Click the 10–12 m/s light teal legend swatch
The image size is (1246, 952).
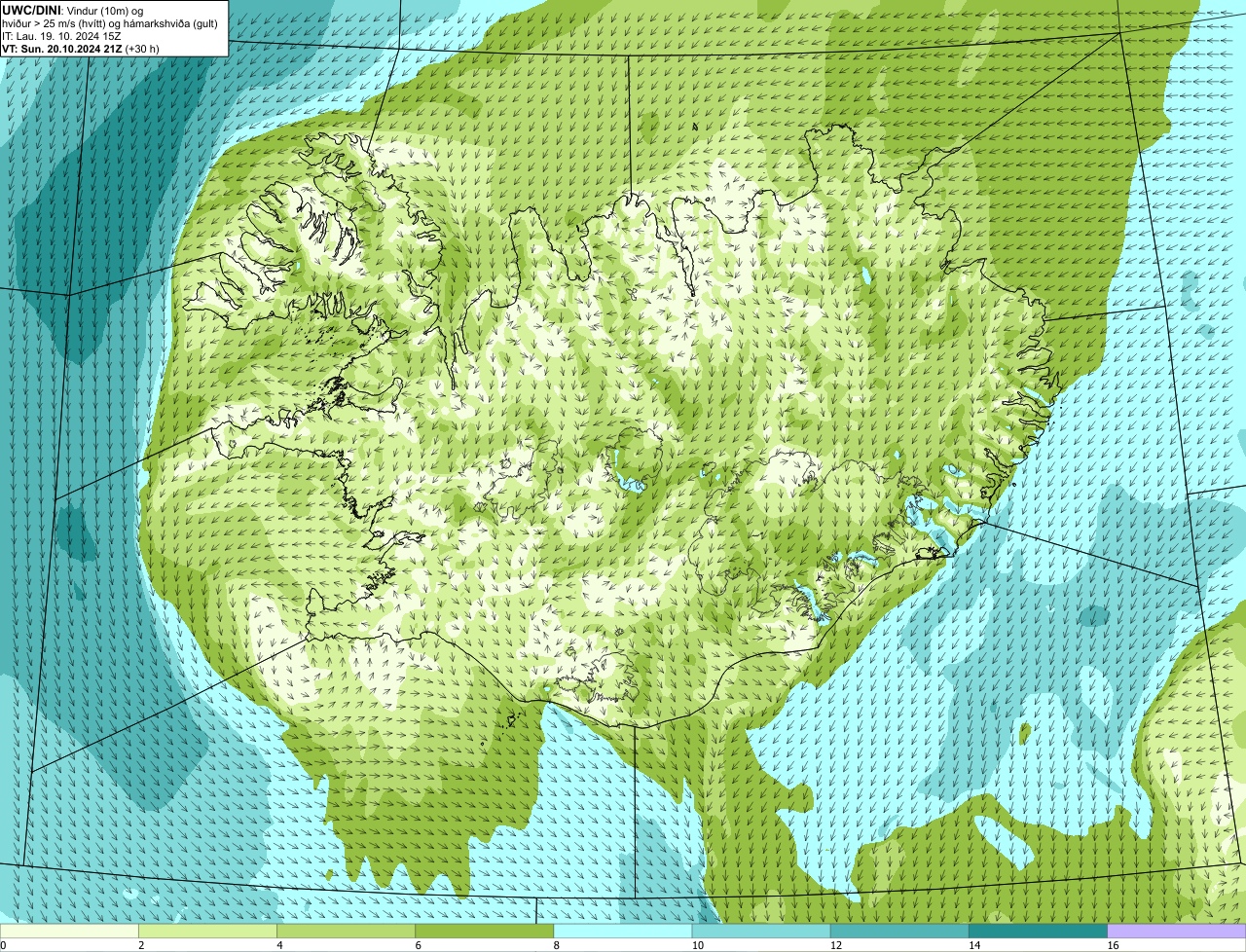[x=761, y=932]
